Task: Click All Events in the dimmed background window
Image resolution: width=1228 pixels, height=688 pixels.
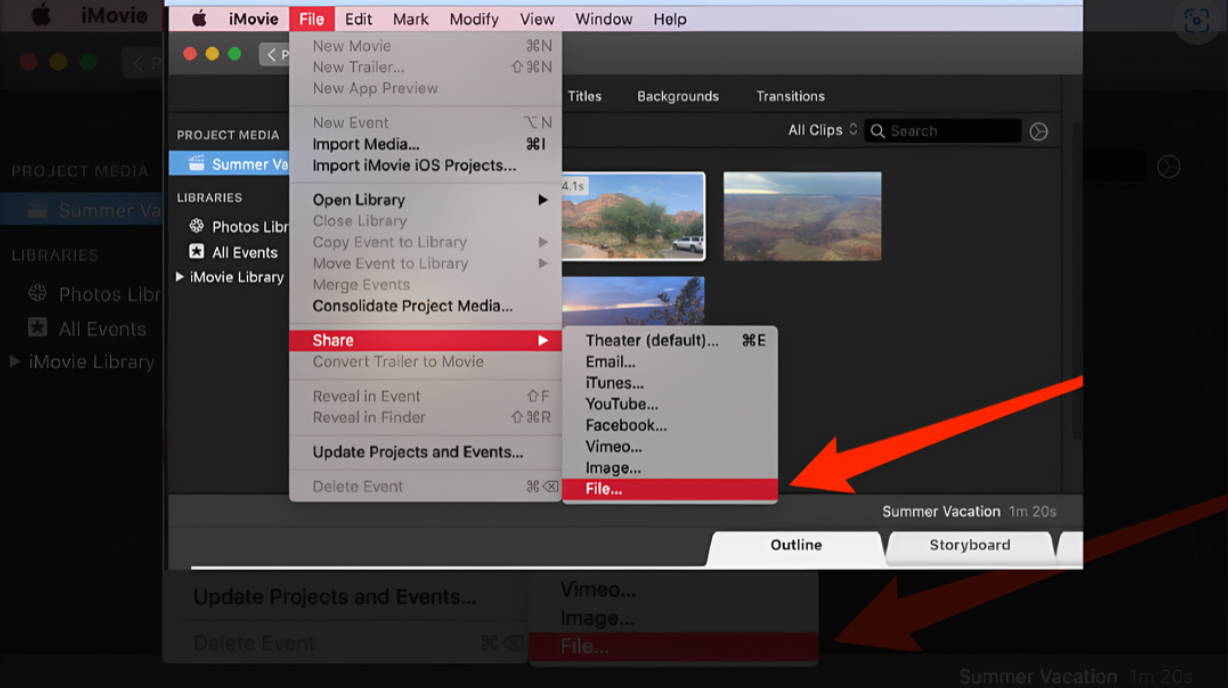Action: pyautogui.click(x=87, y=328)
